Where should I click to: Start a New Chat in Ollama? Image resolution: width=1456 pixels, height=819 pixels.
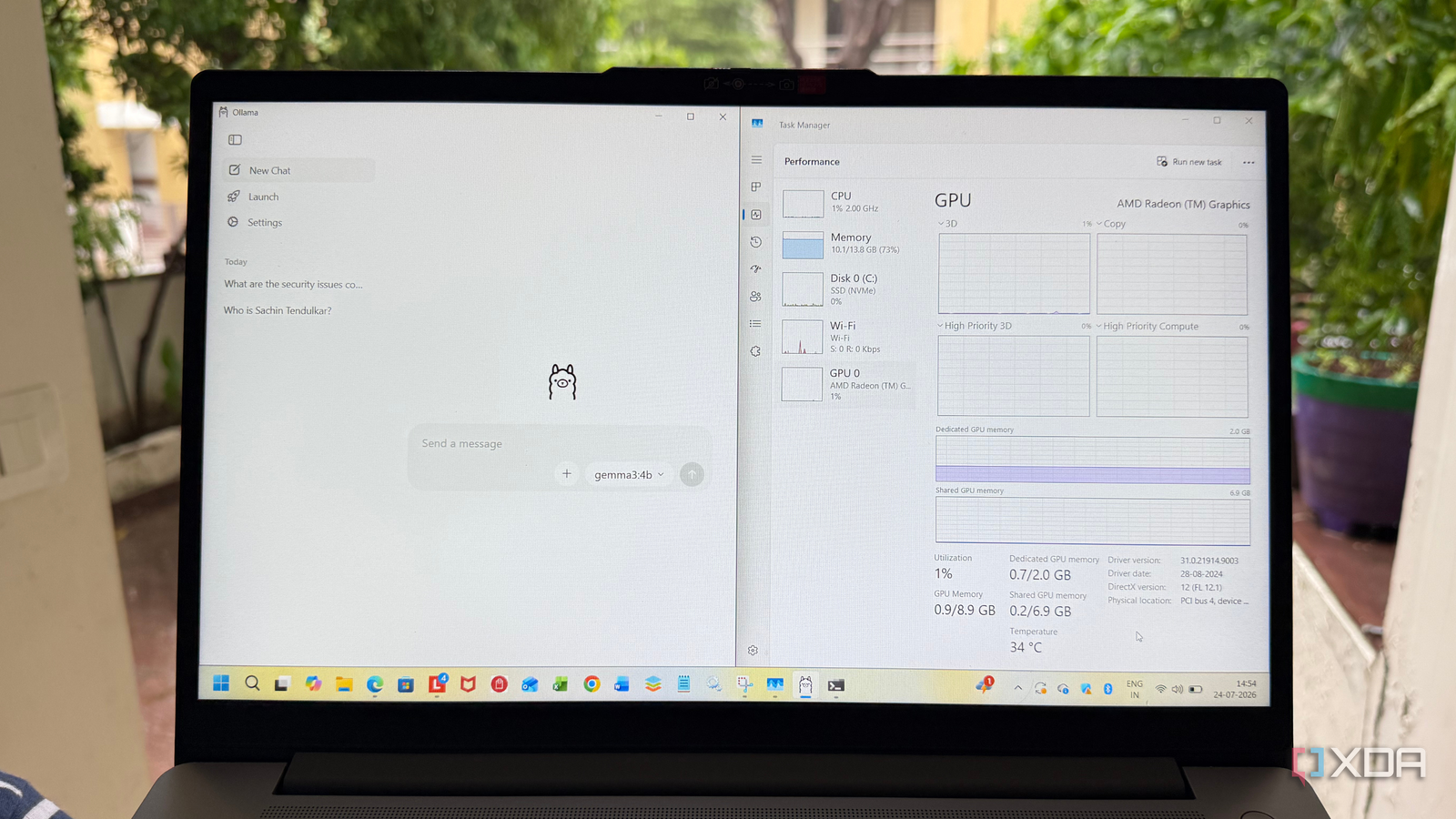pos(298,170)
